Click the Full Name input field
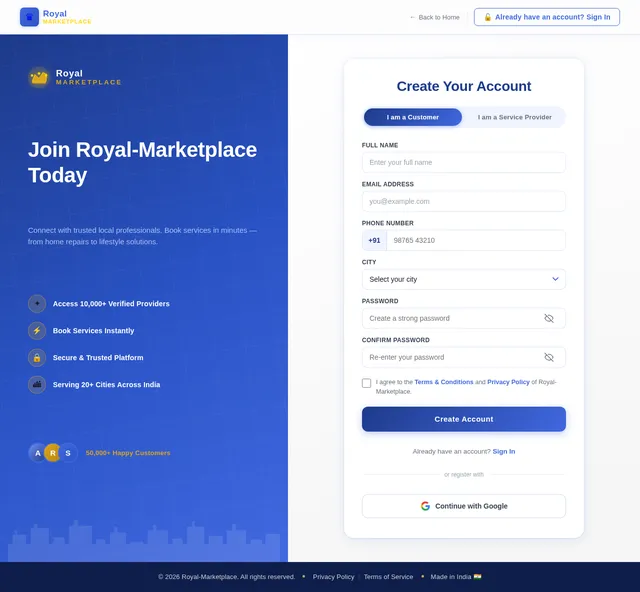Screen dimensions: 640x592 pos(463,162)
